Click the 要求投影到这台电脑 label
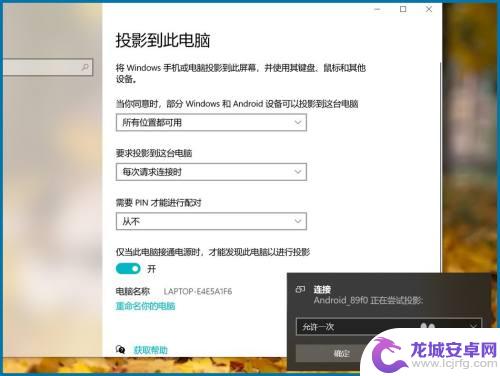 [x=154, y=153]
